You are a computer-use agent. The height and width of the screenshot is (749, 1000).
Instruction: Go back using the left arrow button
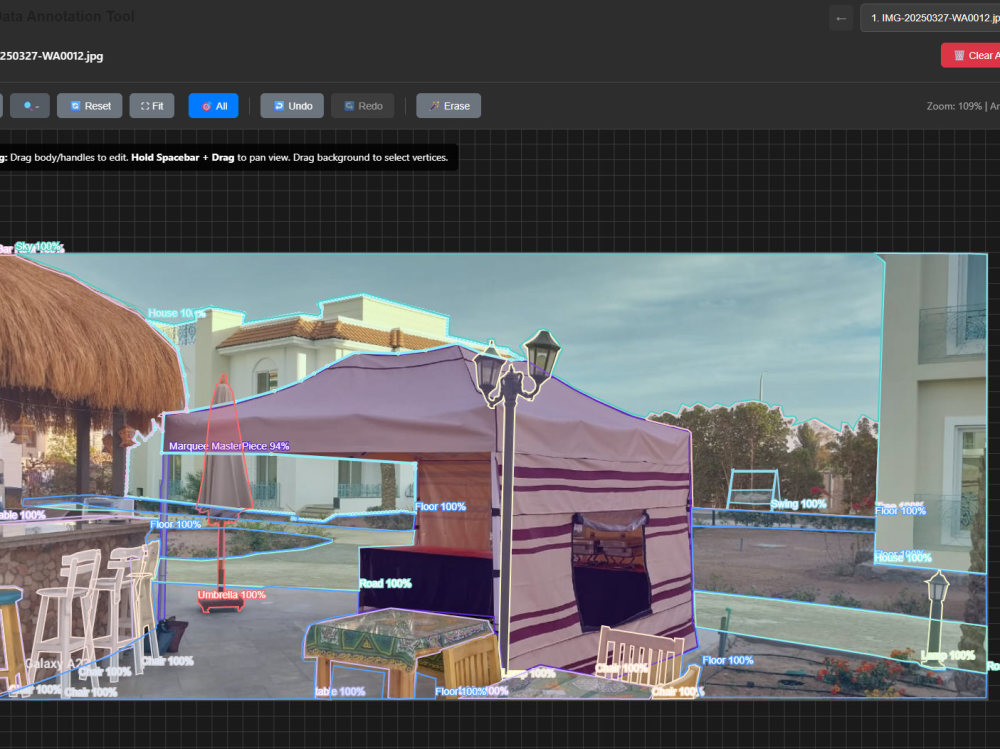[x=841, y=19]
